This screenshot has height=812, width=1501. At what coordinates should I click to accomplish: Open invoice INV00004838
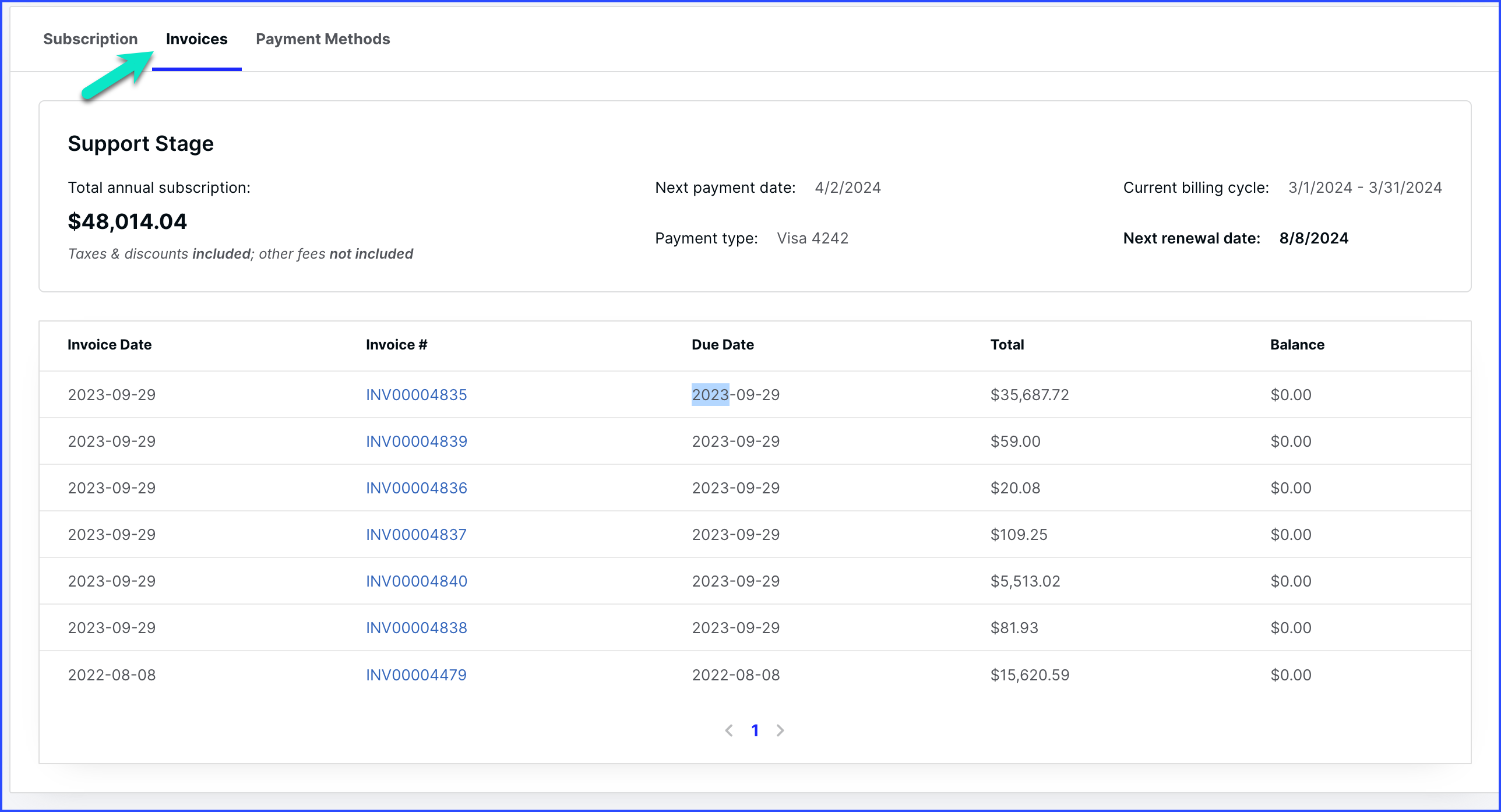[x=416, y=628]
